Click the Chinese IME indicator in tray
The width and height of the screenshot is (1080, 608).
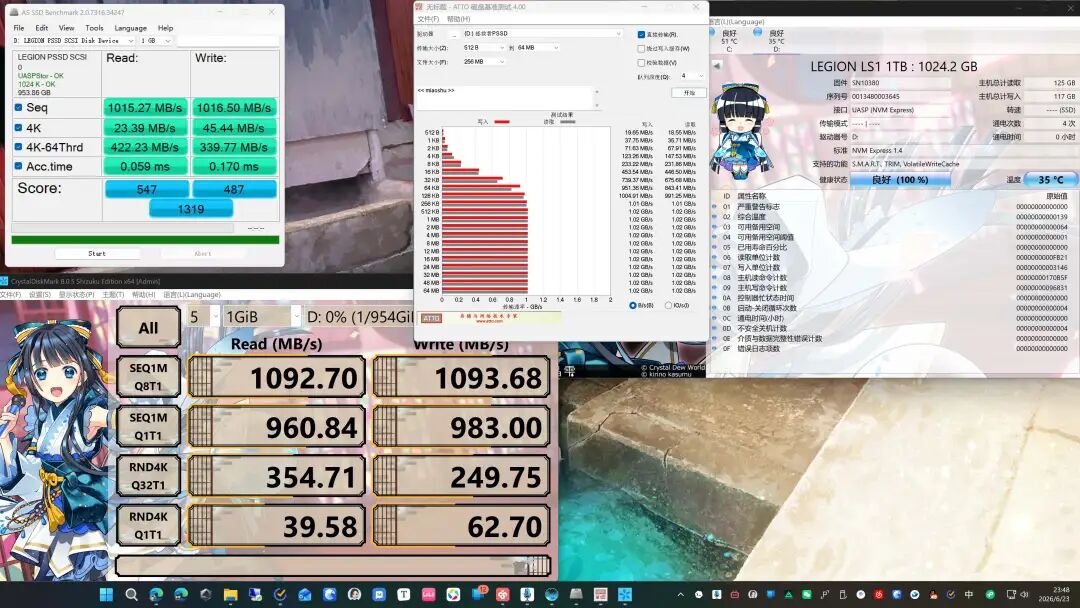coord(969,594)
